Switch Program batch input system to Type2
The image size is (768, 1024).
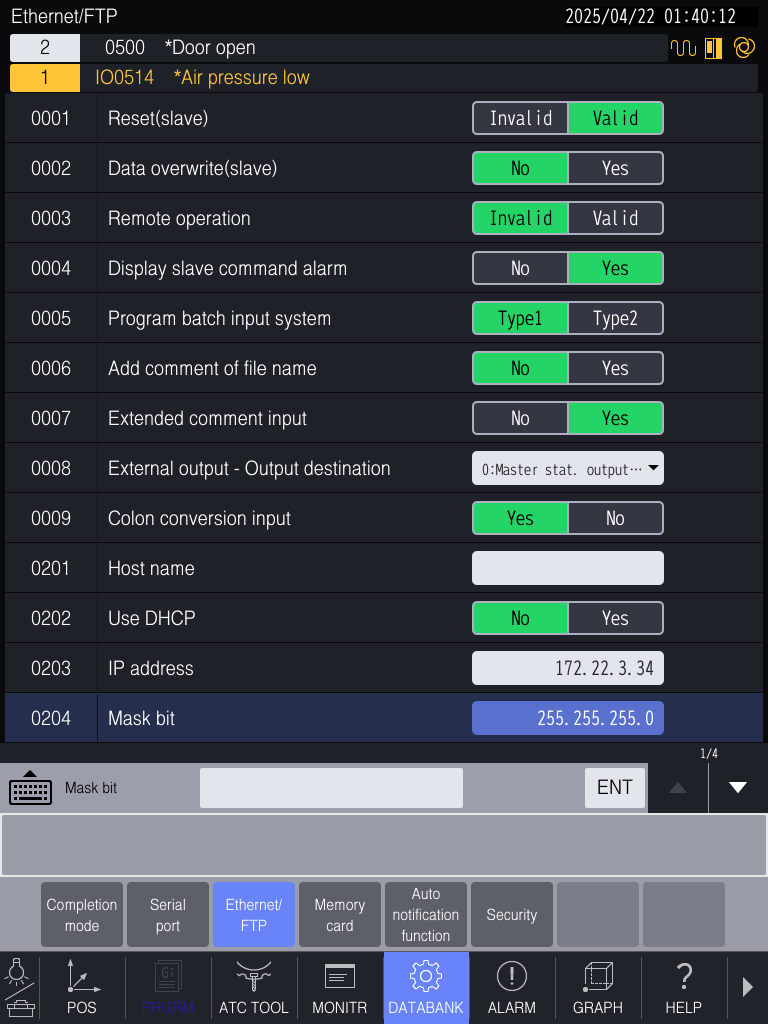(615, 318)
